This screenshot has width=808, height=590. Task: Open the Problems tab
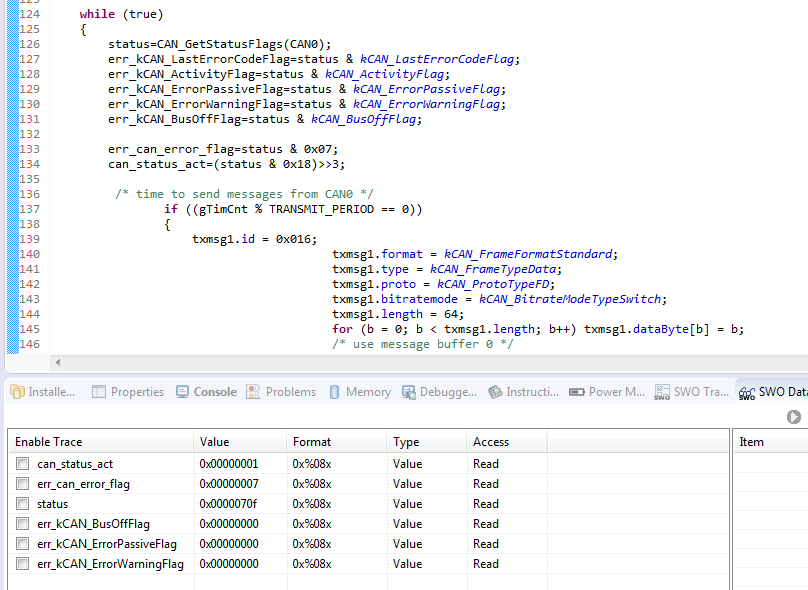click(x=281, y=392)
